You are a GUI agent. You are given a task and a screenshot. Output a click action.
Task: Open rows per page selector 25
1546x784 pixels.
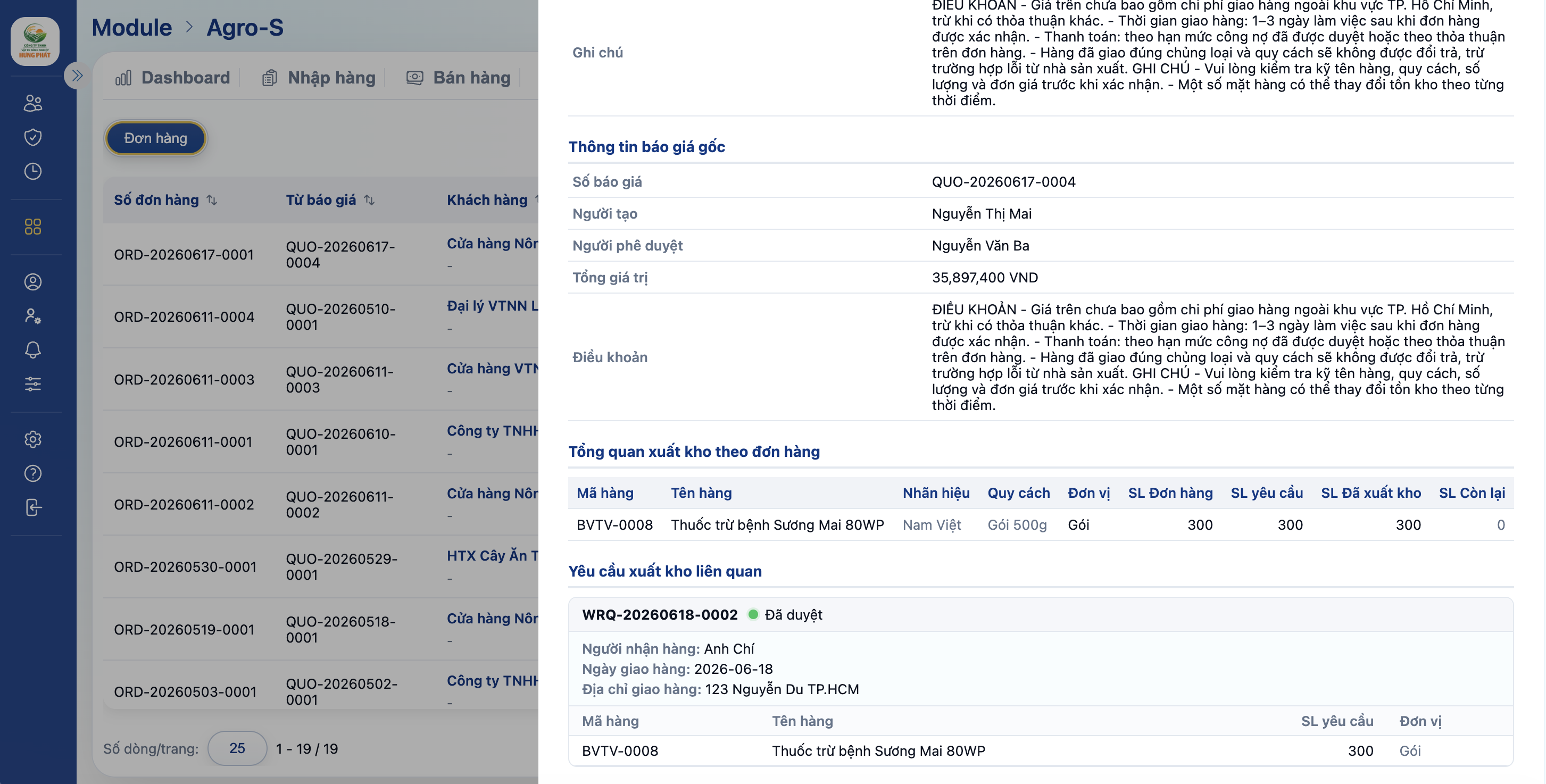tap(237, 748)
